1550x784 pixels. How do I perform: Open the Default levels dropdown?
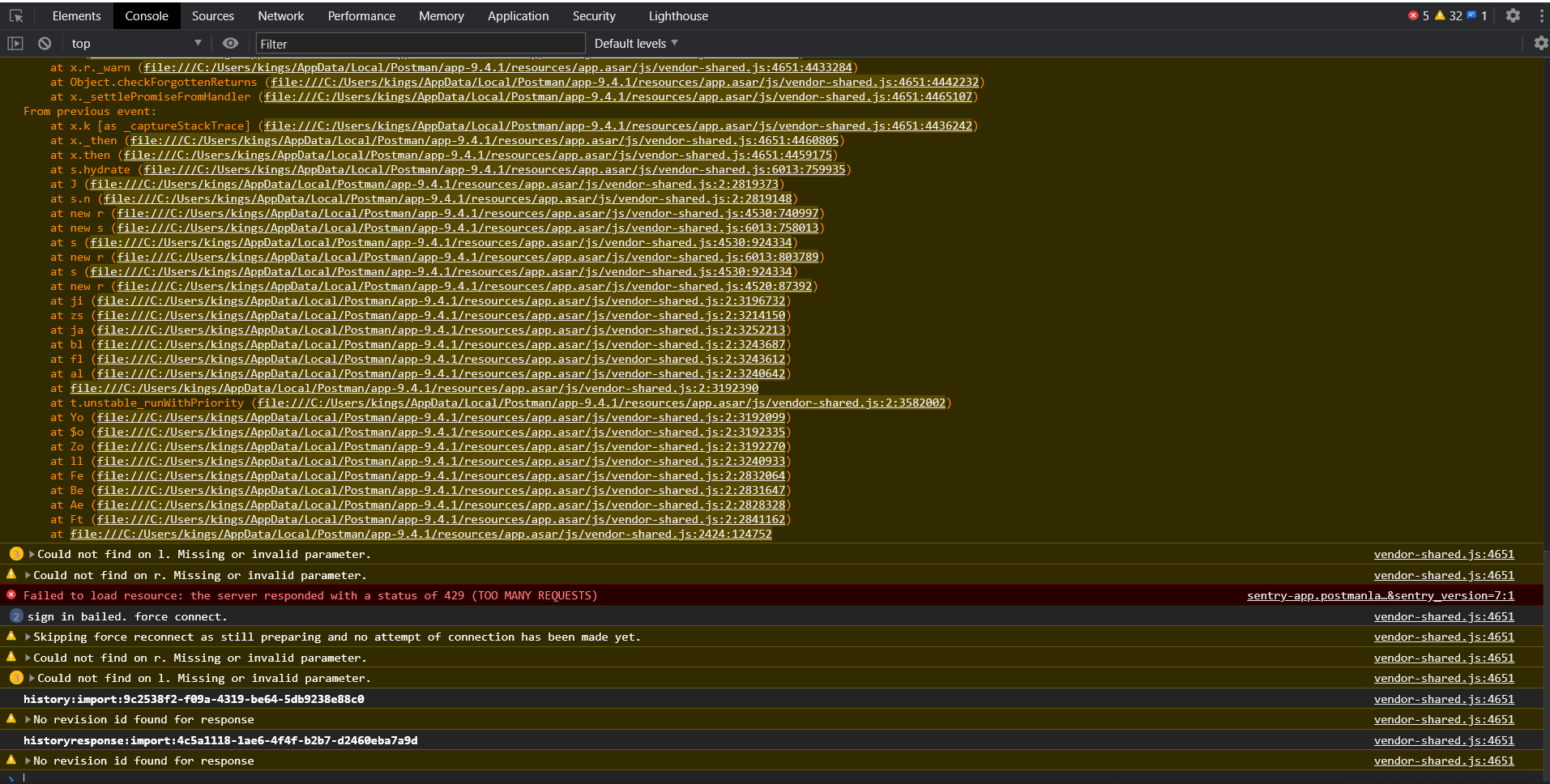point(634,43)
